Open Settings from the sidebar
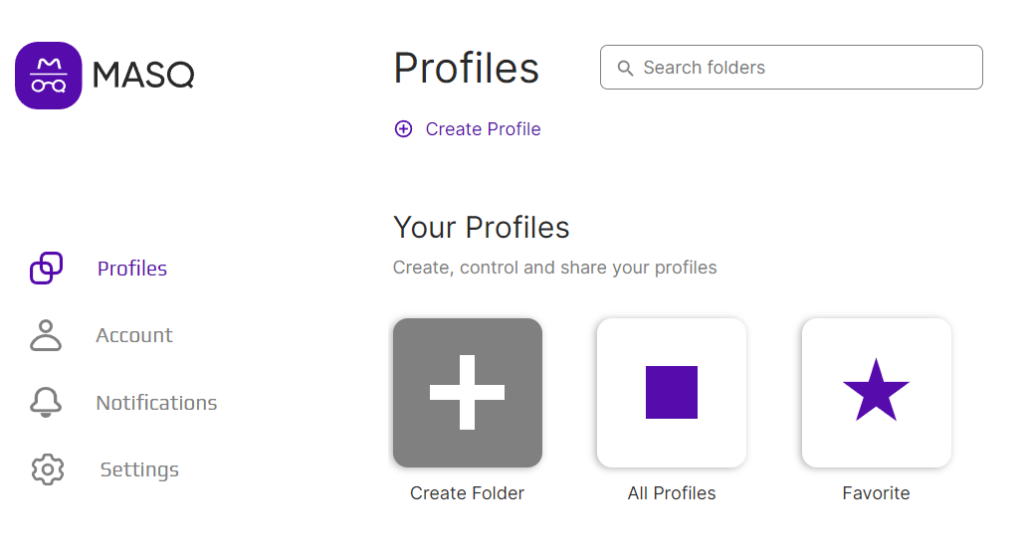Viewport: 1024px width, 557px height. [x=139, y=469]
